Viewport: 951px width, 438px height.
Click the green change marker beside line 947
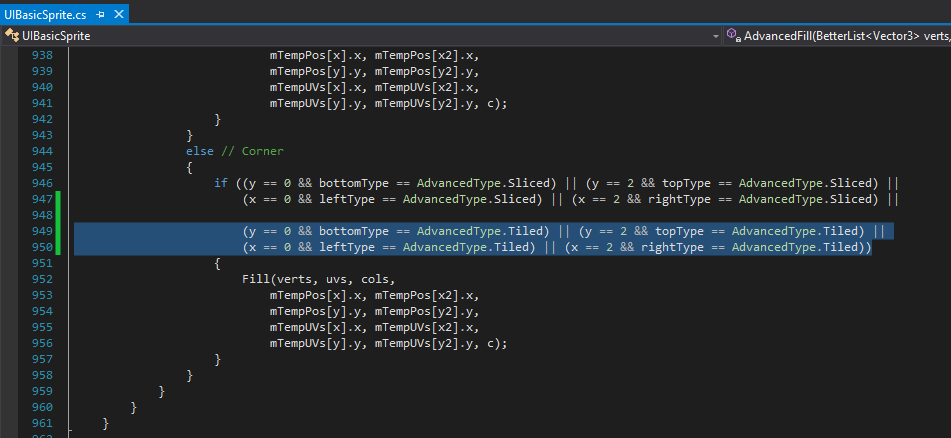[59, 199]
